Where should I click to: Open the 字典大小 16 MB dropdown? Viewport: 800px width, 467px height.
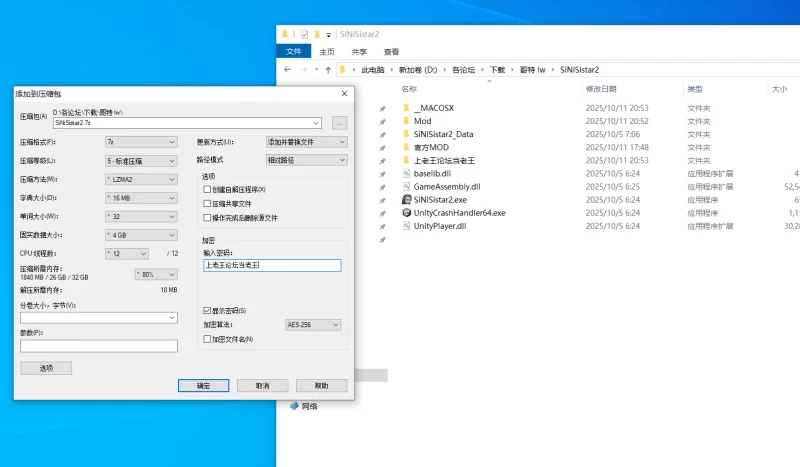coord(141,198)
